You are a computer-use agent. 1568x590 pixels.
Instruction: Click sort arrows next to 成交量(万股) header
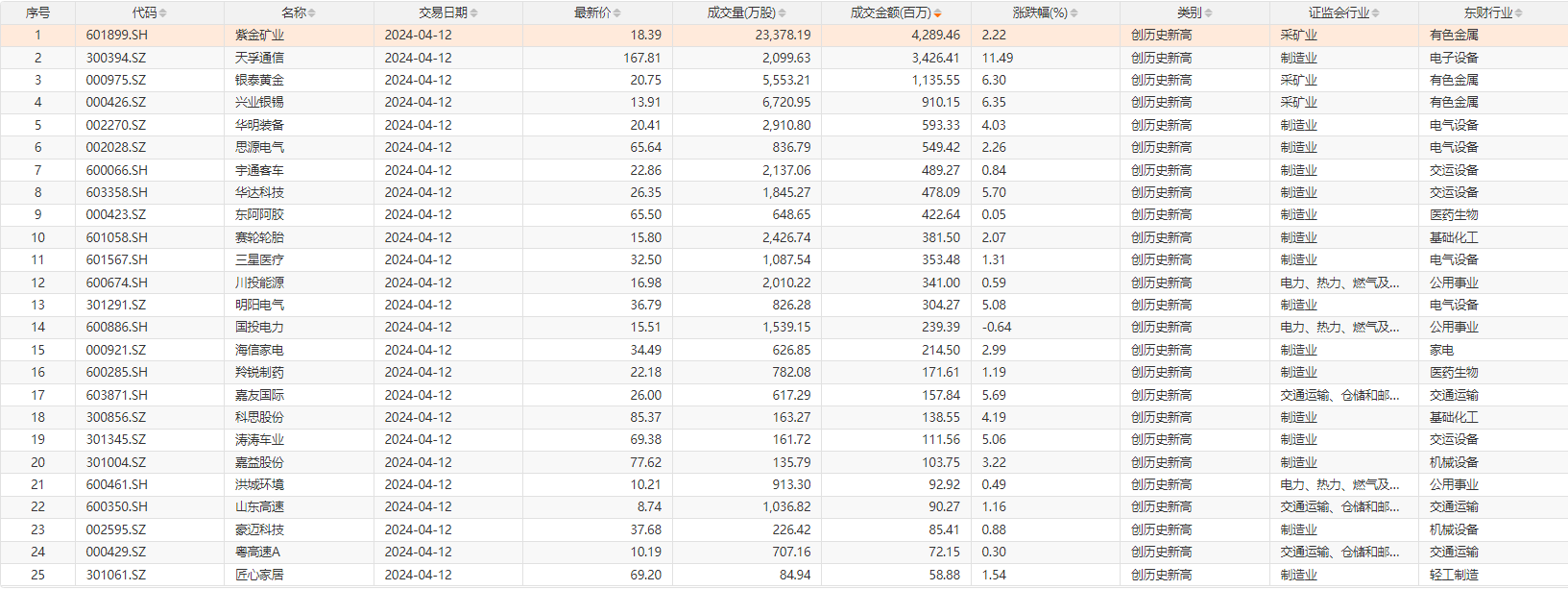[x=783, y=13]
